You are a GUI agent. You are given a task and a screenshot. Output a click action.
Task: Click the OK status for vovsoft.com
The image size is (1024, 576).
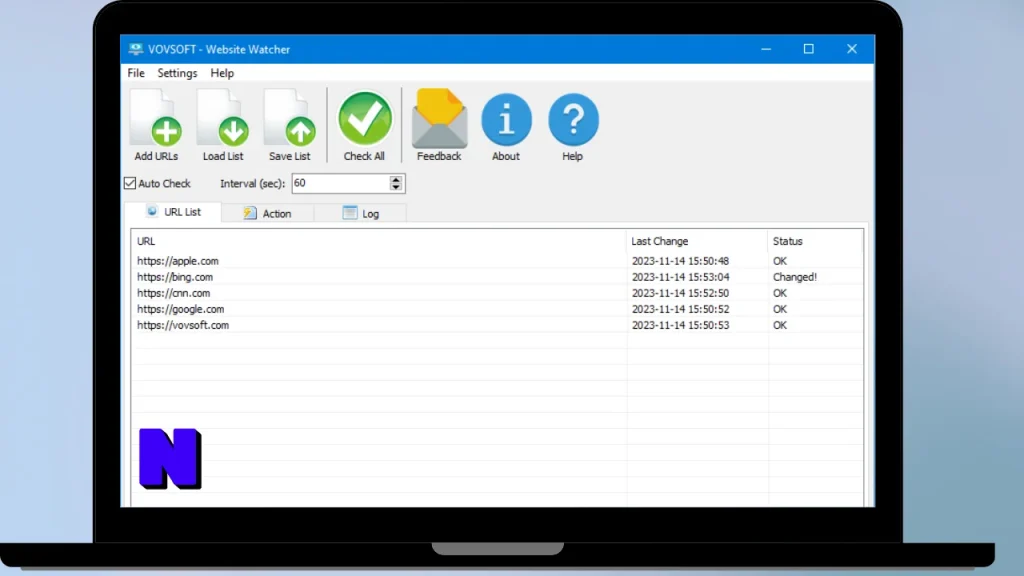click(780, 325)
